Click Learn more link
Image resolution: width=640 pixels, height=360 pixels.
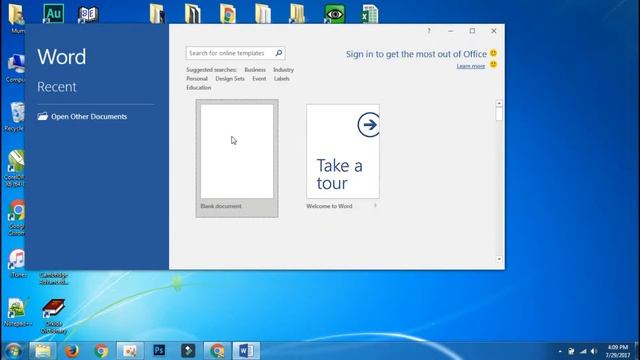471,66
